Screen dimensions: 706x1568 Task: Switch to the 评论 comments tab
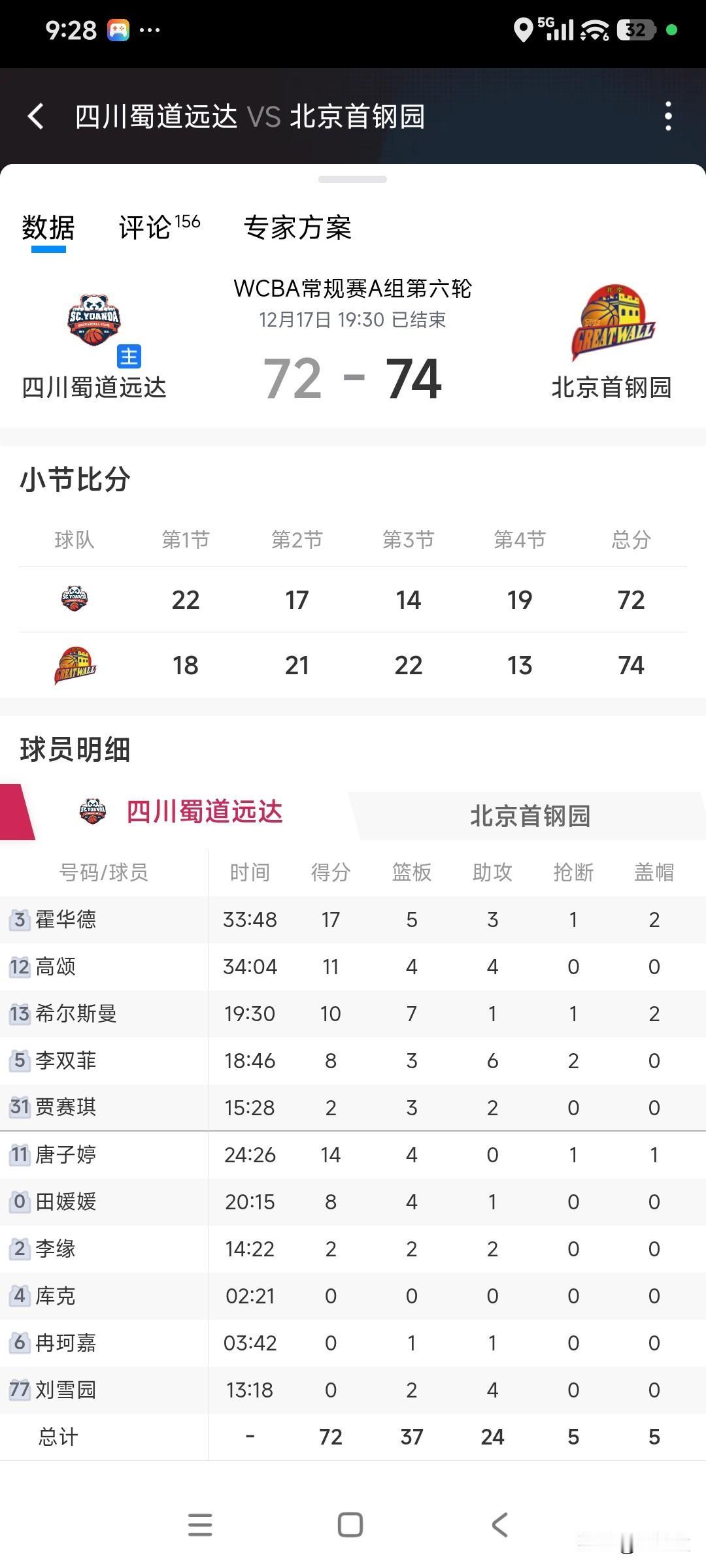coord(145,229)
